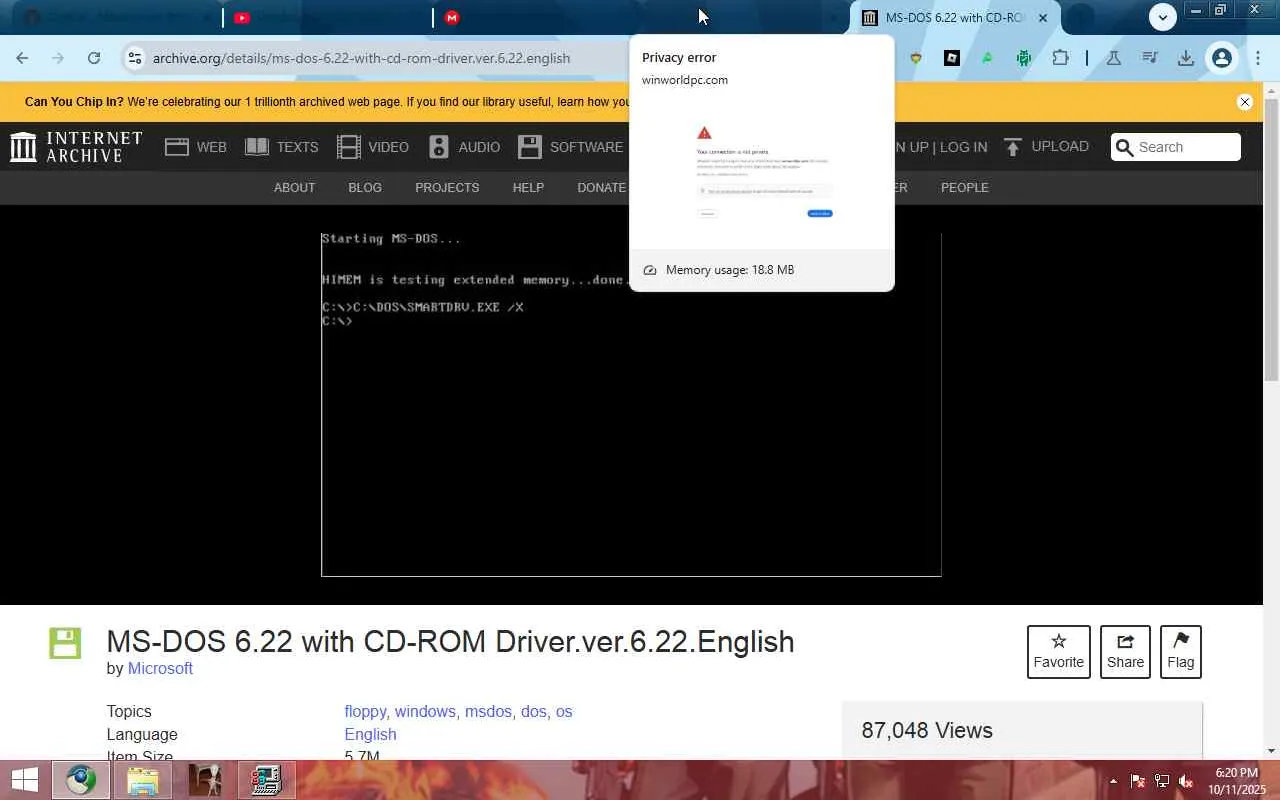Click the English language link
This screenshot has height=800, width=1280.
click(370, 734)
